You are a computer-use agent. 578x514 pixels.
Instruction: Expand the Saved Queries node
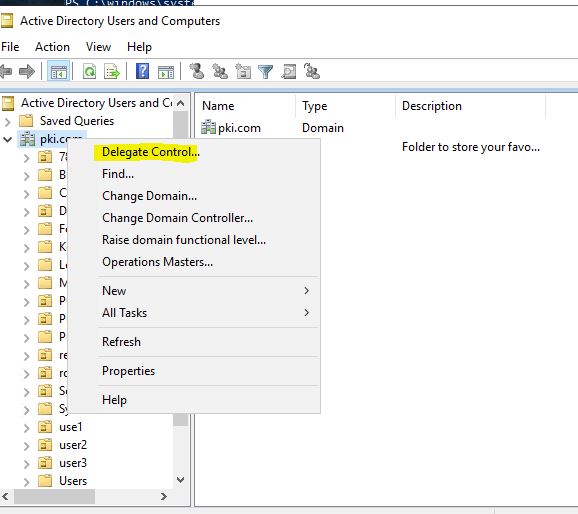click(x=8, y=121)
